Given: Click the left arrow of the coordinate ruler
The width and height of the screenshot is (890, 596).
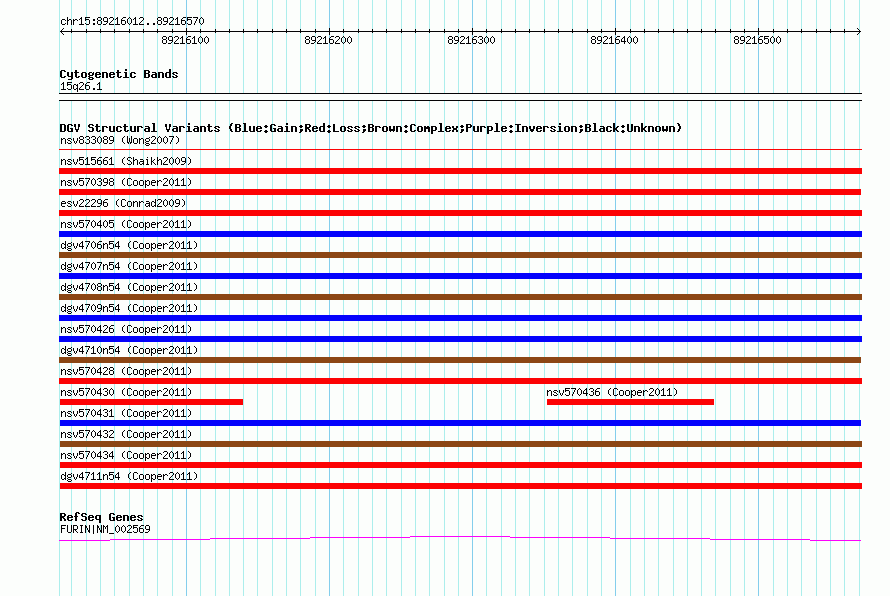Looking at the screenshot, I should pos(62,31).
